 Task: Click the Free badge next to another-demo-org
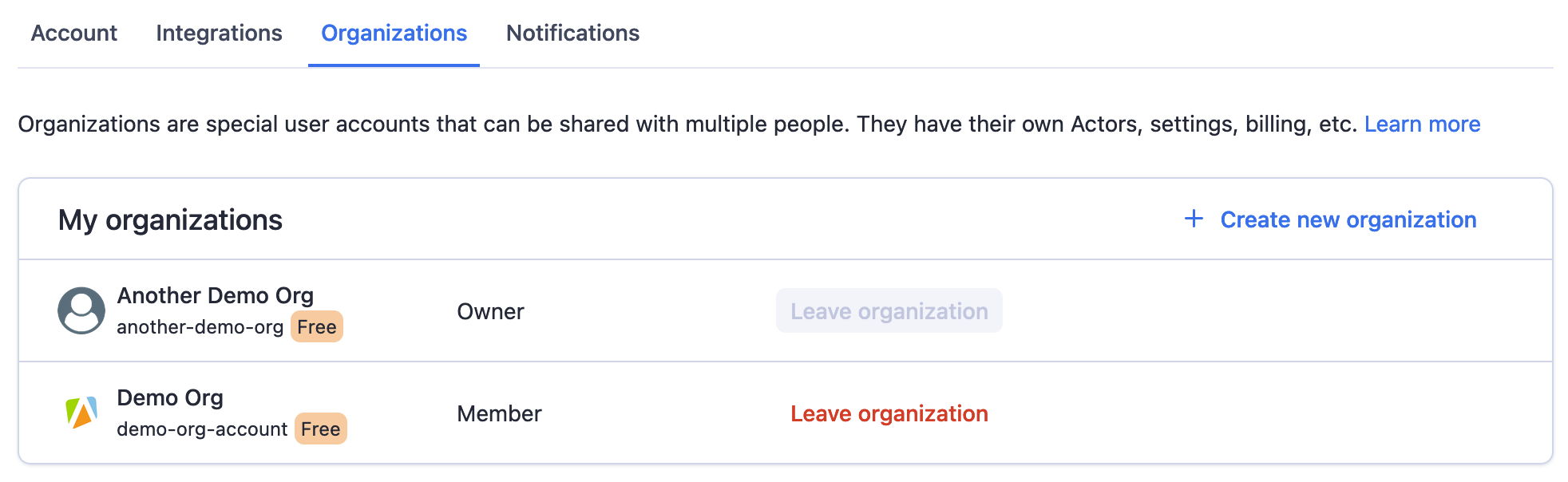click(316, 326)
